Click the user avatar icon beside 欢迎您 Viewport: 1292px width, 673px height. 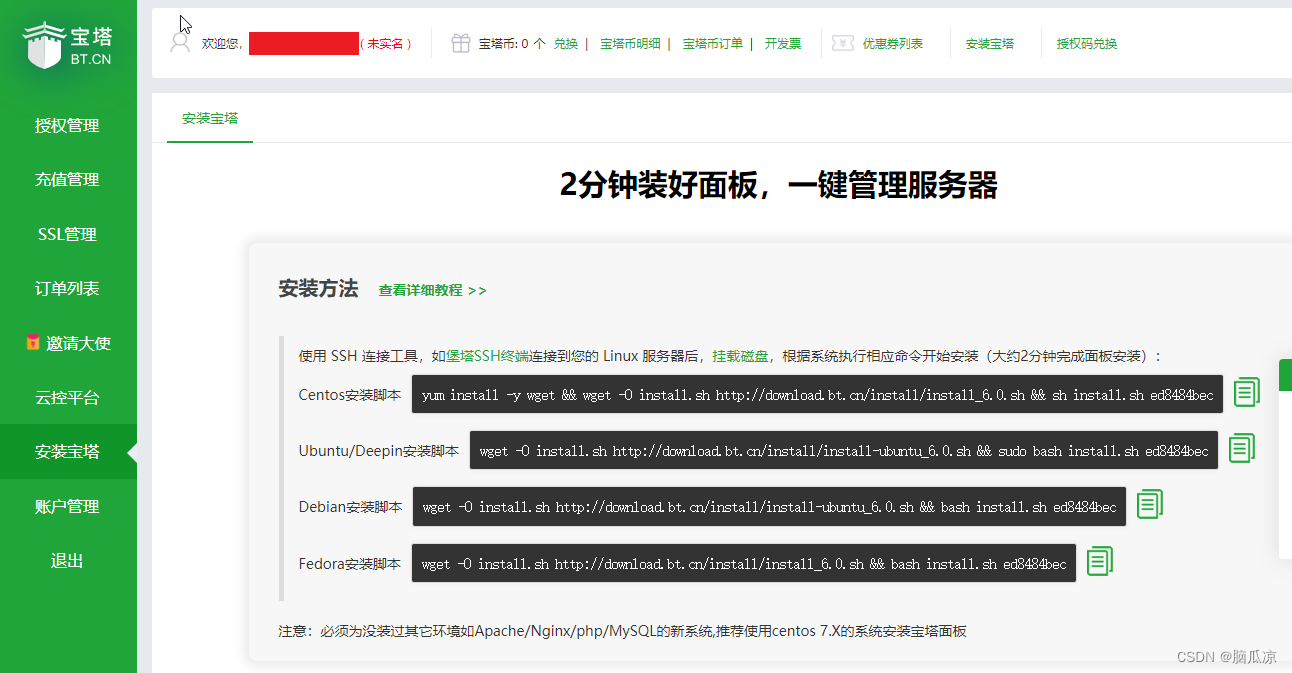click(x=180, y=43)
